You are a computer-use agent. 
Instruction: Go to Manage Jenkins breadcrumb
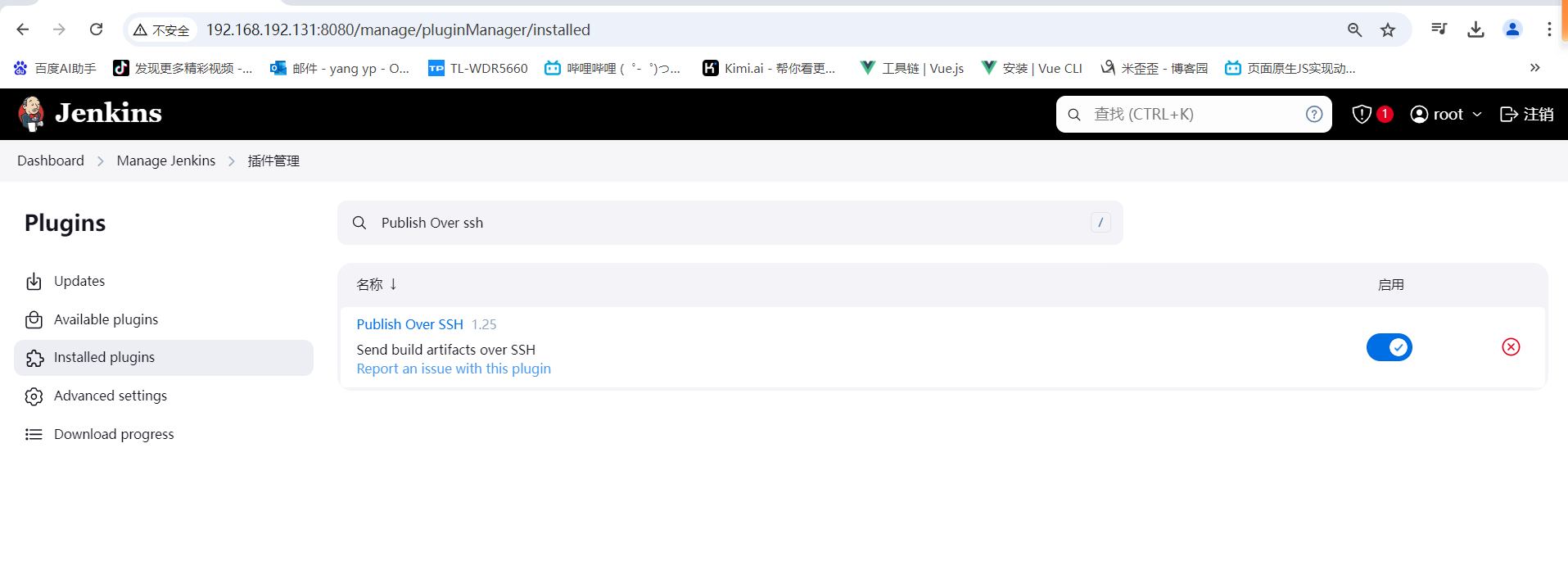point(166,161)
